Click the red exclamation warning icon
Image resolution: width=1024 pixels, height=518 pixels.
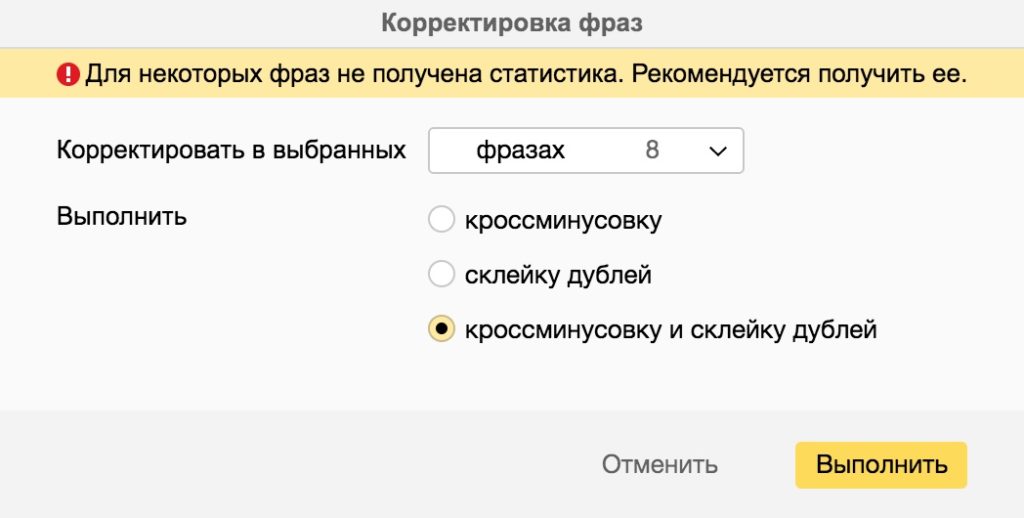pos(68,74)
